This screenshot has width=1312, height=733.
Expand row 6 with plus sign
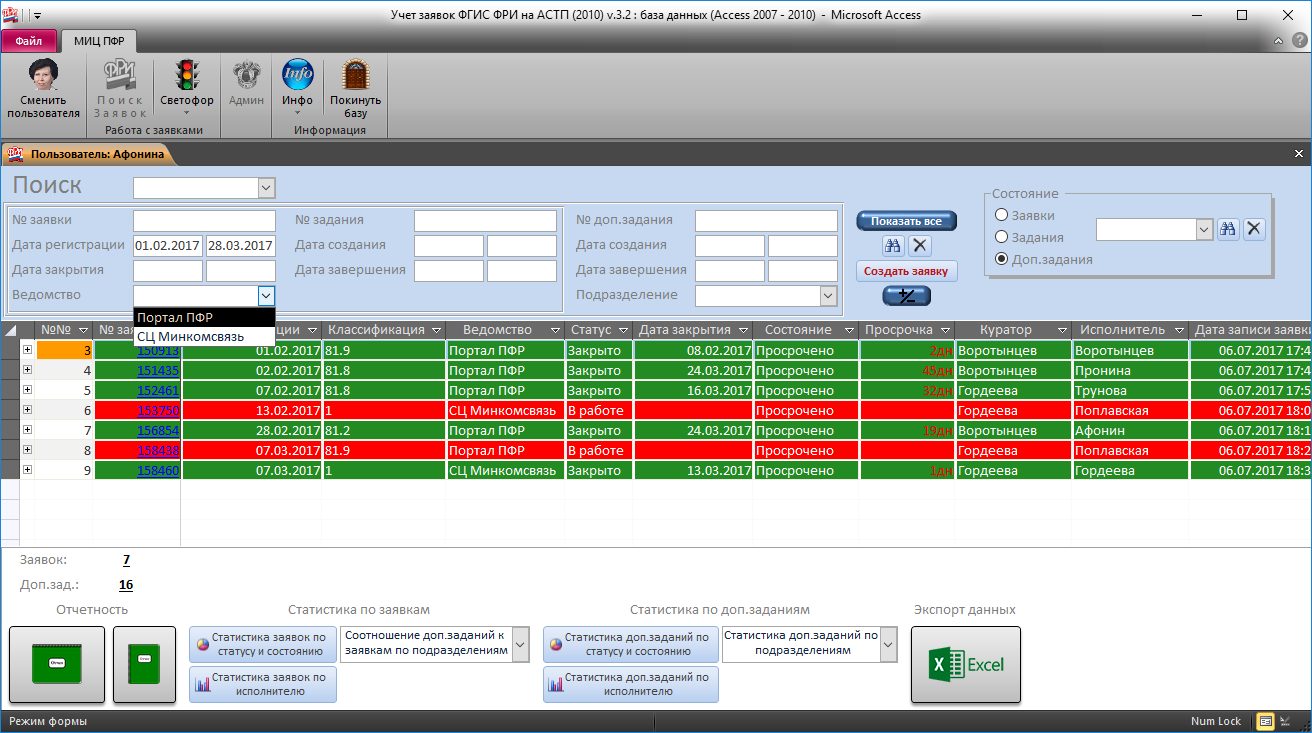(27, 410)
